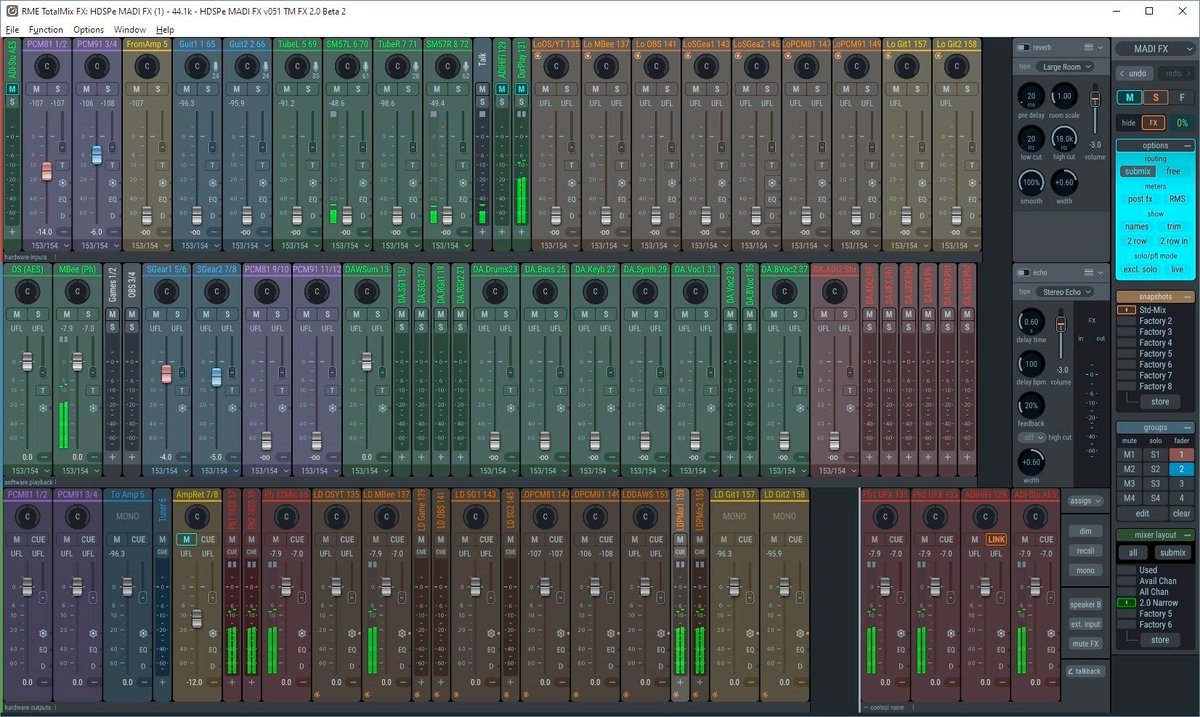
Task: Open settings gear on AmpRet 7/8 output channel
Action: point(213,633)
